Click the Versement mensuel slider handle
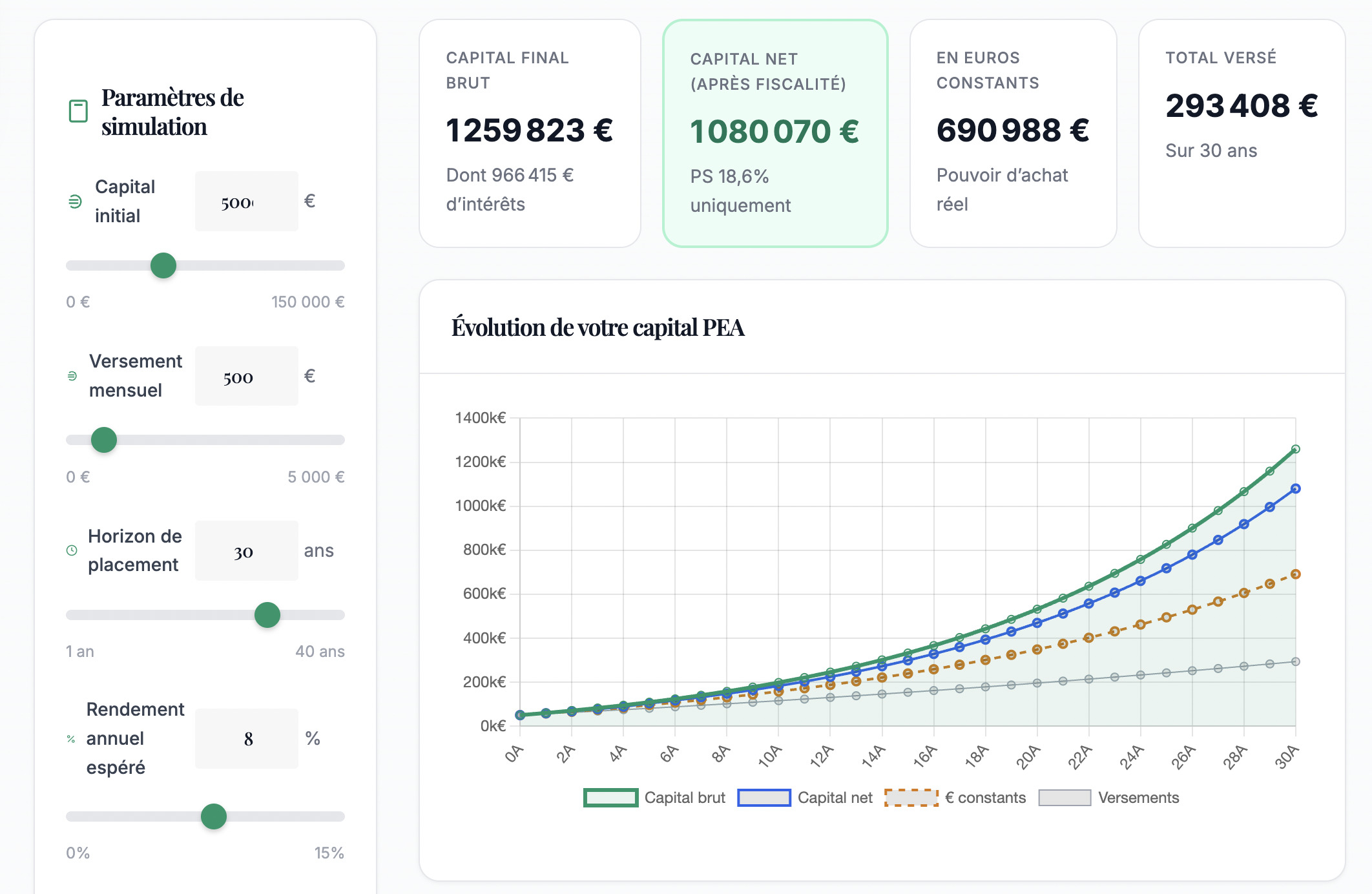The width and height of the screenshot is (1372, 894). tap(104, 440)
